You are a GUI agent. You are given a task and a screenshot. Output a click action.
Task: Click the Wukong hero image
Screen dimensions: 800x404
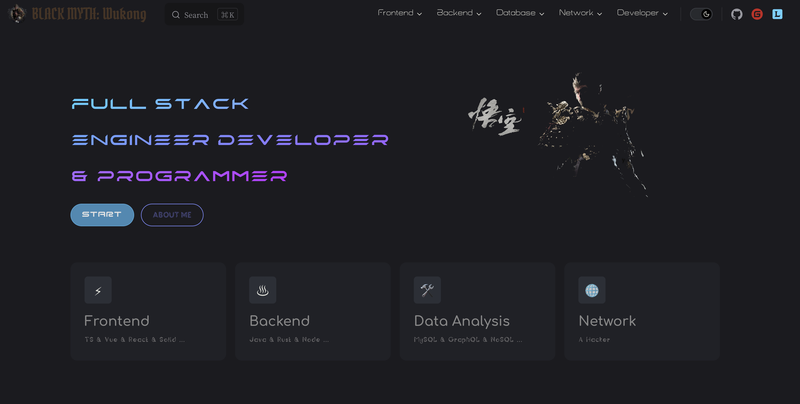(x=558, y=134)
